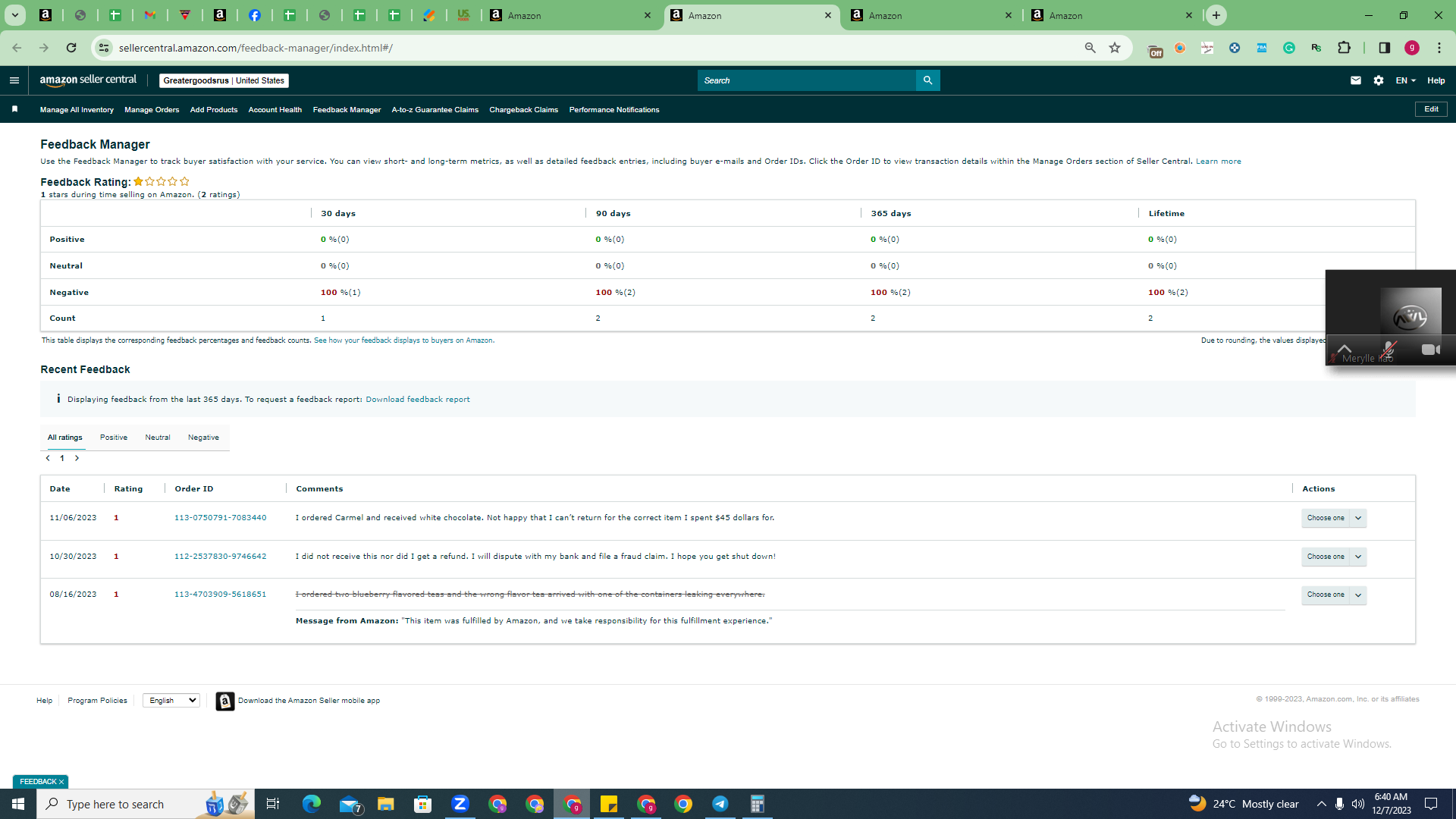Click the bookmark flag icon in navigation bar
This screenshot has width=1456, height=819.
pyautogui.click(x=14, y=109)
